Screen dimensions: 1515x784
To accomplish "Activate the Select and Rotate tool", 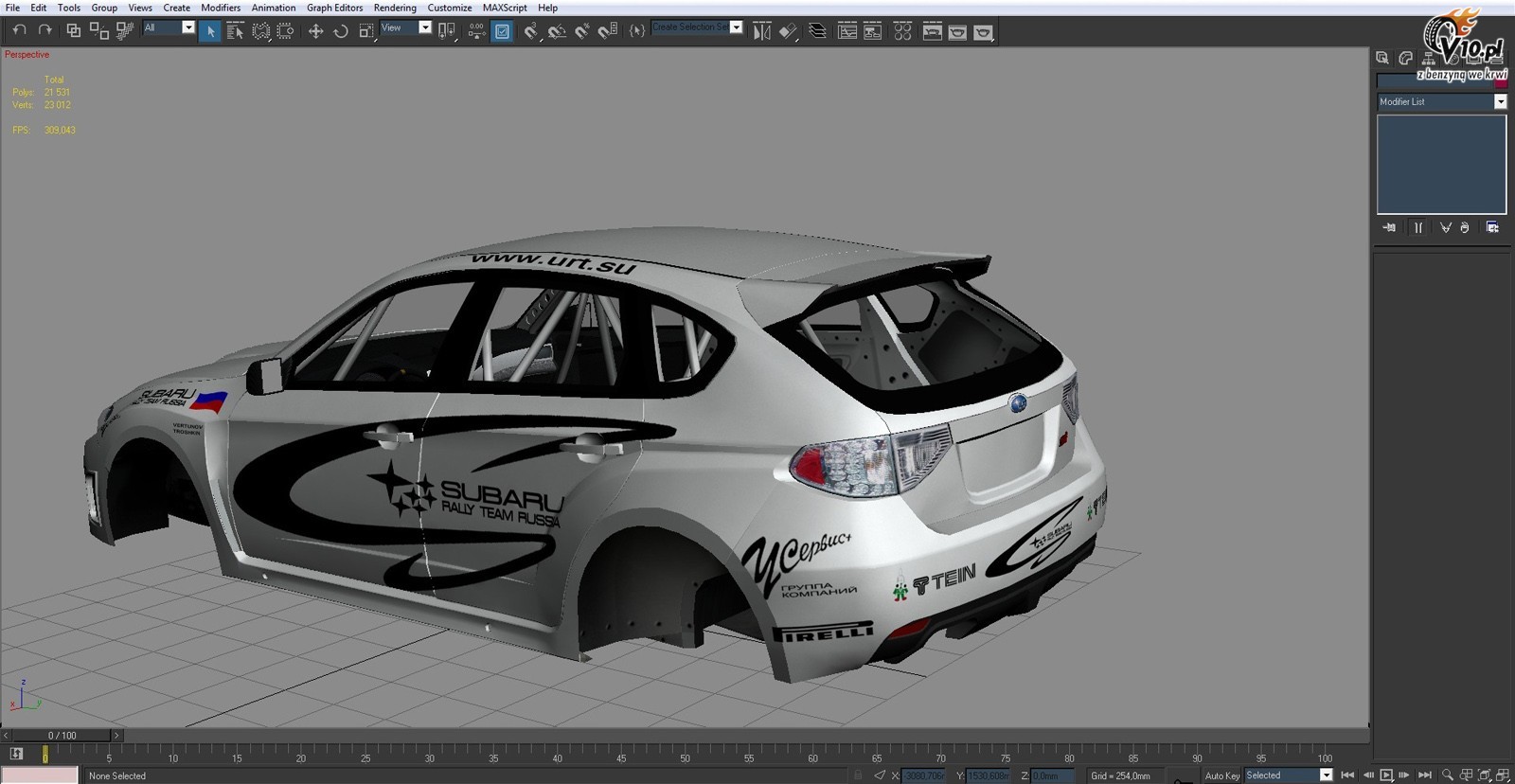I will click(341, 31).
